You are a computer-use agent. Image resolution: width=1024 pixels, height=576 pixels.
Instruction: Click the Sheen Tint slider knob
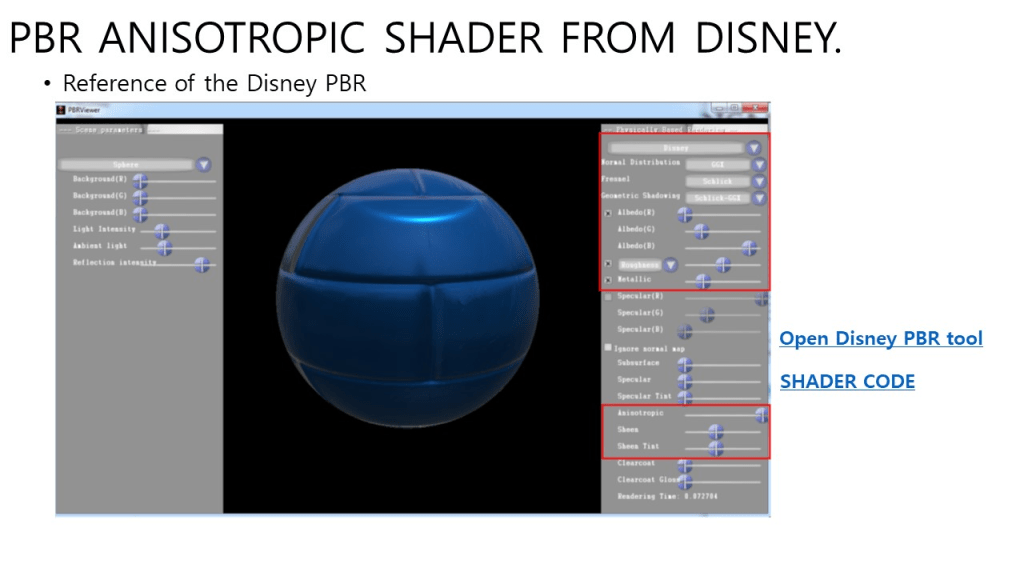point(715,448)
